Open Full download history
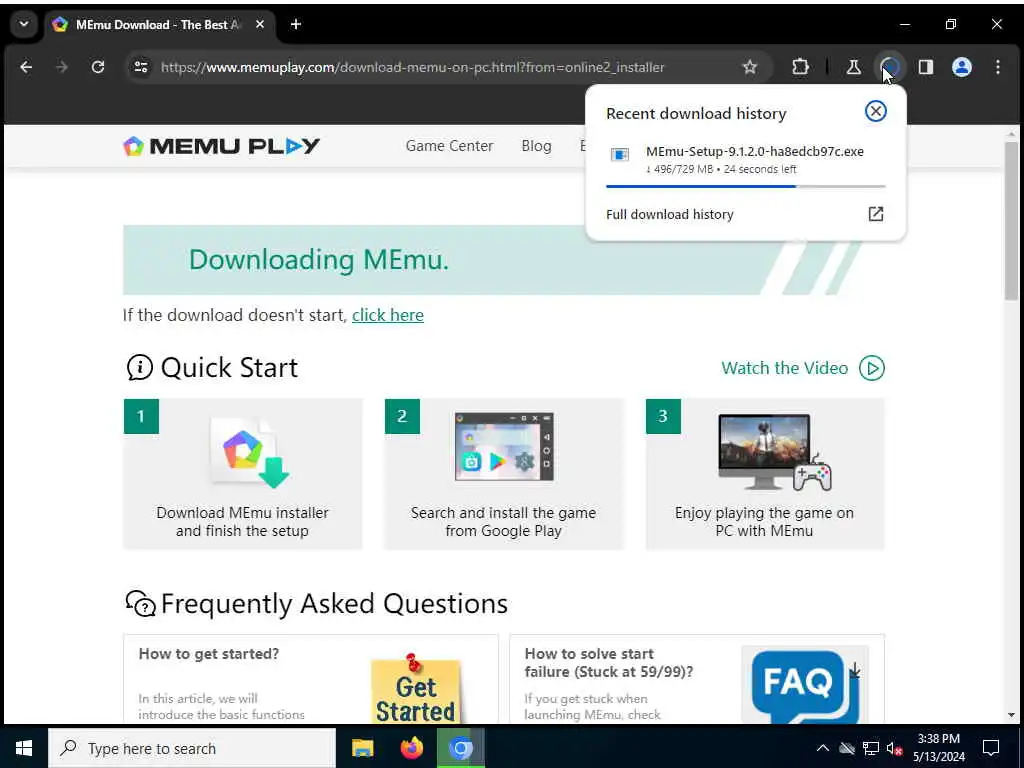Image resolution: width=1024 pixels, height=768 pixels. tap(745, 214)
